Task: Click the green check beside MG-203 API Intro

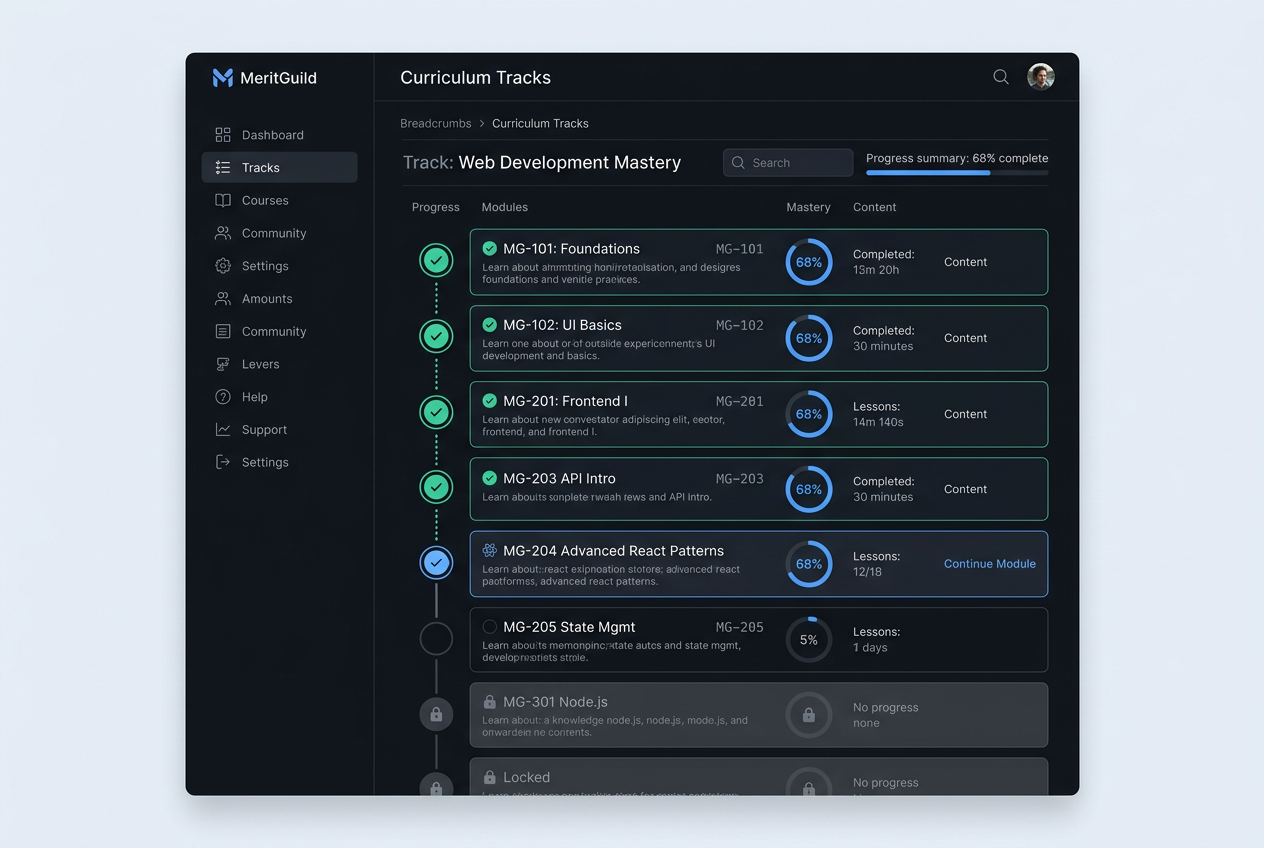Action: (490, 478)
